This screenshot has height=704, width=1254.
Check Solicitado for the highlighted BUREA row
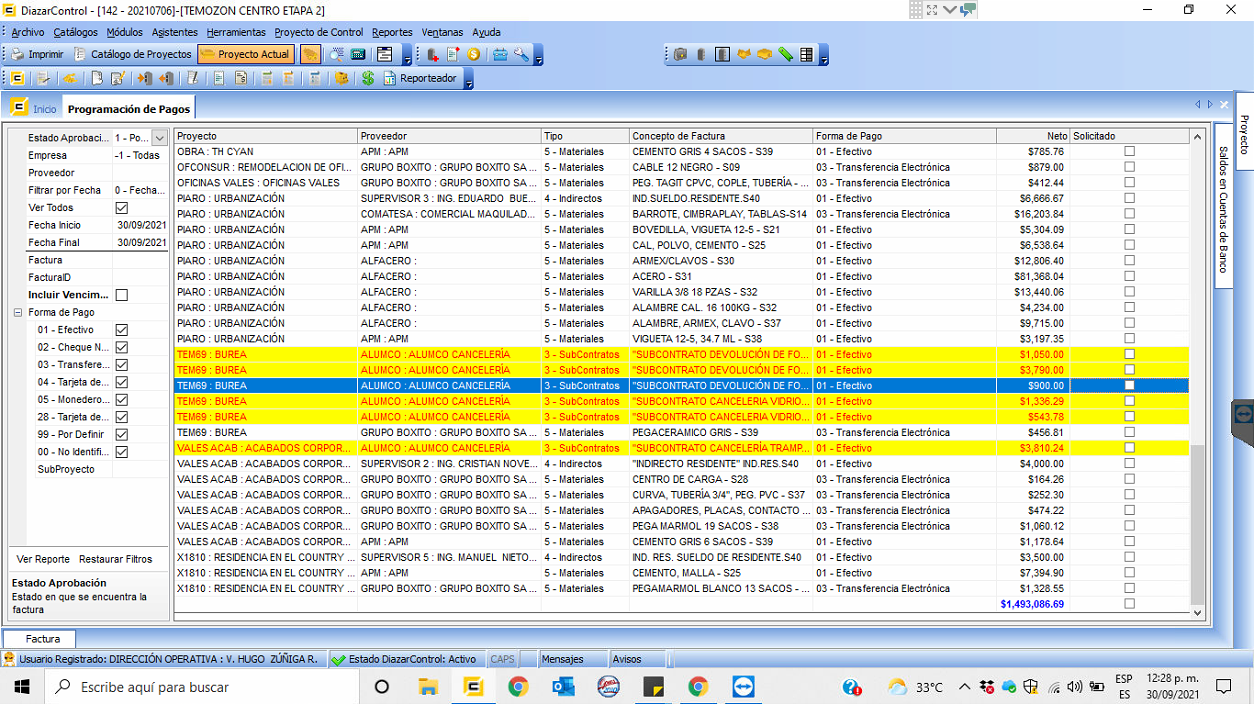[x=1130, y=385]
